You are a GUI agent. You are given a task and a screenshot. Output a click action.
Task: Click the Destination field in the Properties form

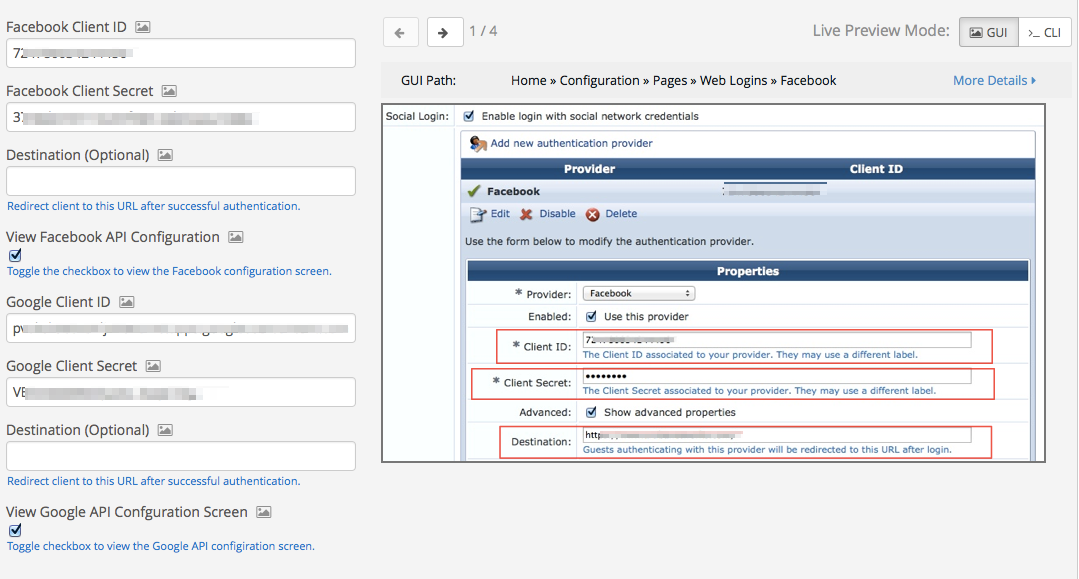click(777, 435)
